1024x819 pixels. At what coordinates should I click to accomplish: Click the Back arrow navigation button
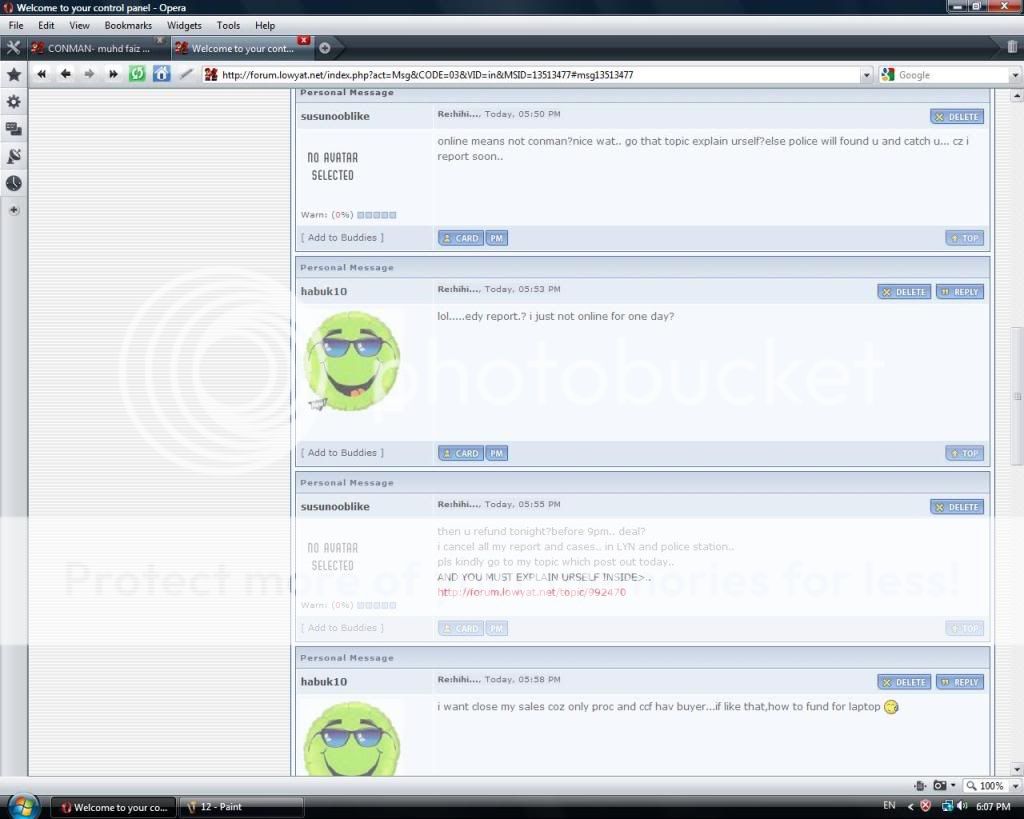click(66, 74)
